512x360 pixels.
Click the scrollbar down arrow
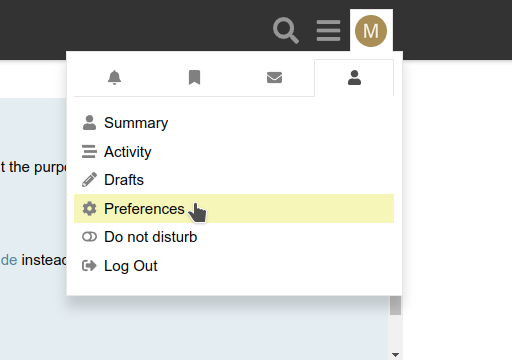point(396,355)
